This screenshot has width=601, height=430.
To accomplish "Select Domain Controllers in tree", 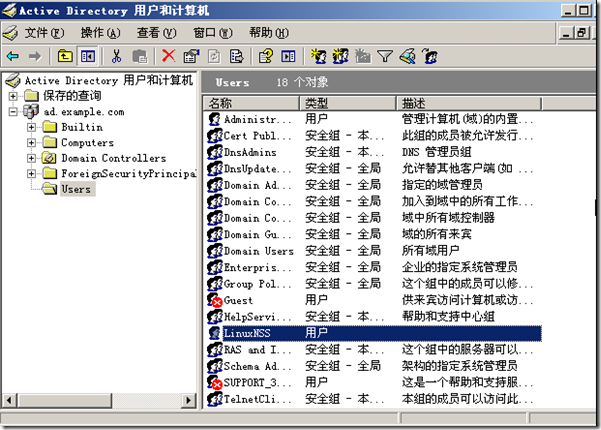I will click(114, 158).
